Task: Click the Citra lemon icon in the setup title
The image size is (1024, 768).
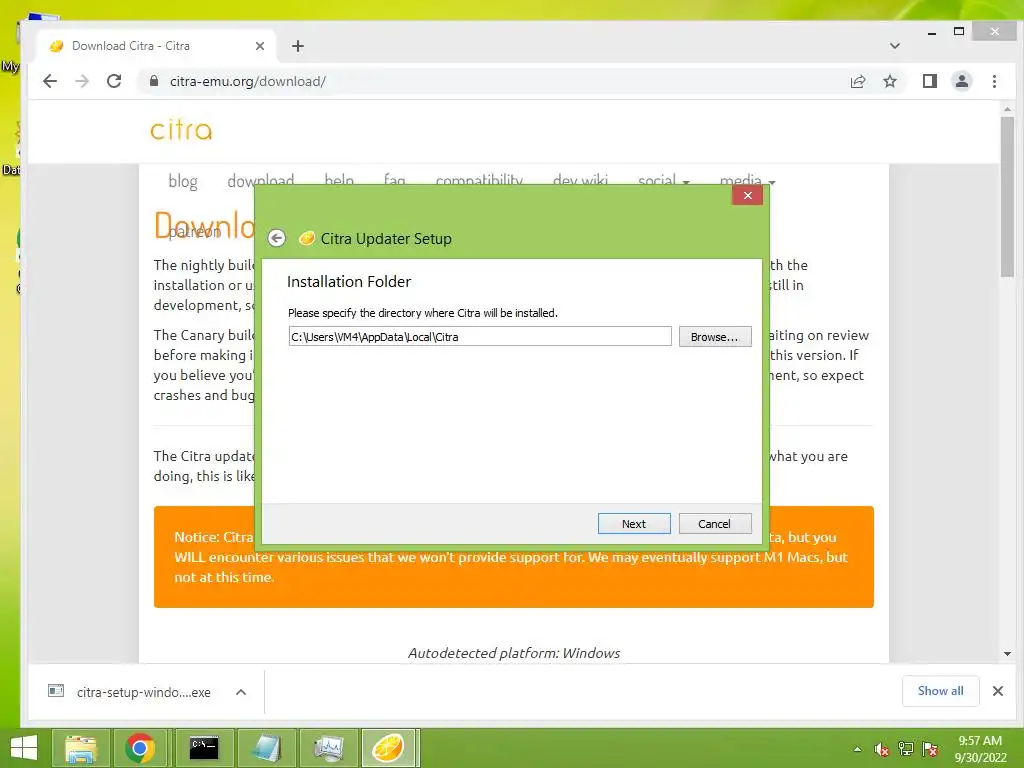Action: coord(307,238)
